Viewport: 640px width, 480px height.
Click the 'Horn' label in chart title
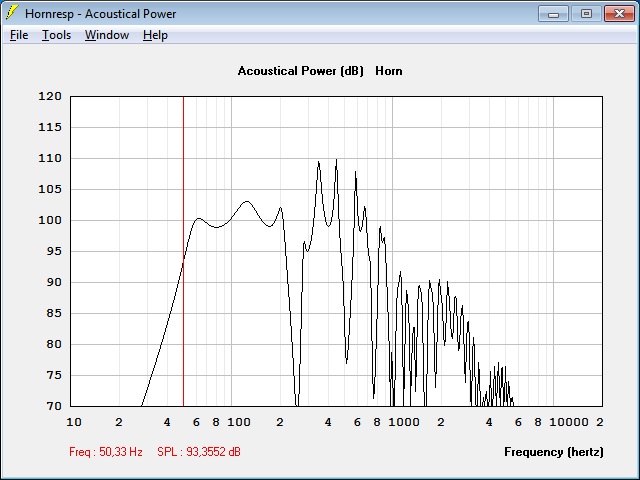(389, 71)
